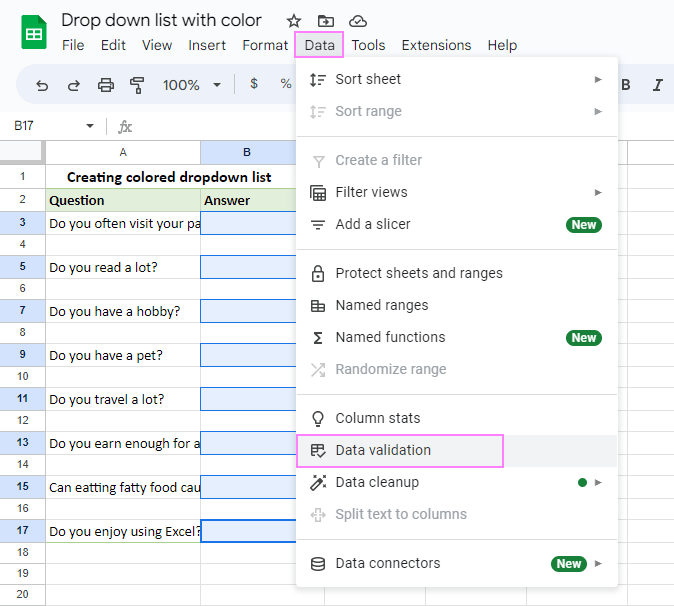Click the Data validation icon

coord(318,450)
